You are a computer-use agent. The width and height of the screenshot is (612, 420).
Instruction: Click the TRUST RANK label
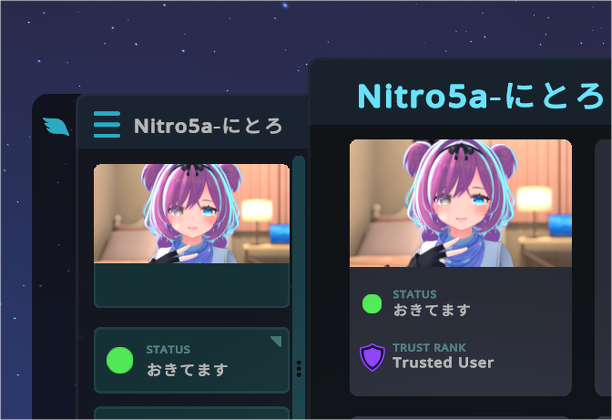click(429, 347)
